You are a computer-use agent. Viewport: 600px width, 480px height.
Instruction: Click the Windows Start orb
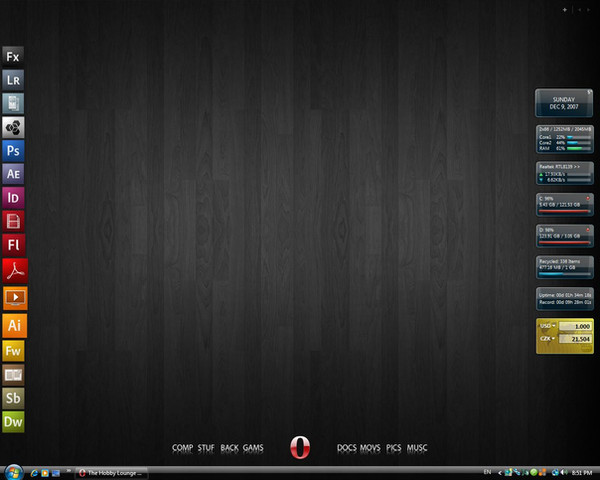click(x=14, y=472)
